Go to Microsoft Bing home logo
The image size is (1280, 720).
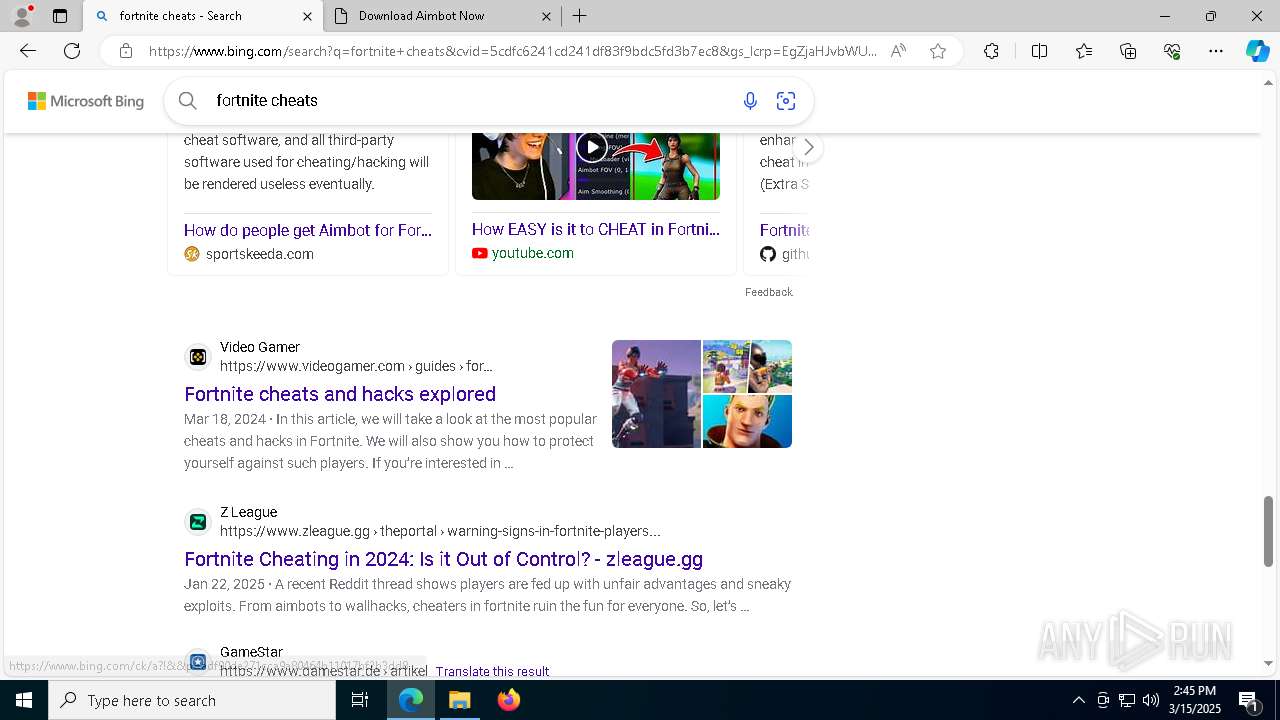click(x=86, y=101)
